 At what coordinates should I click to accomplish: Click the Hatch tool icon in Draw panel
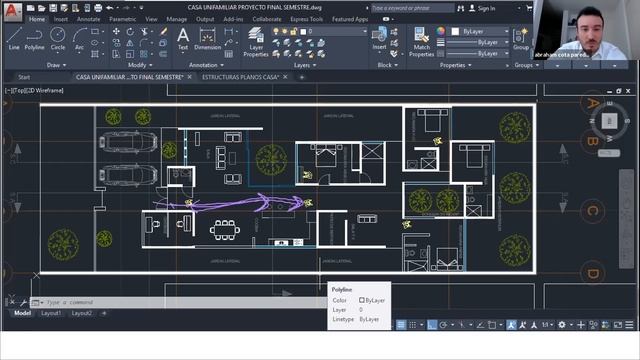(95, 54)
